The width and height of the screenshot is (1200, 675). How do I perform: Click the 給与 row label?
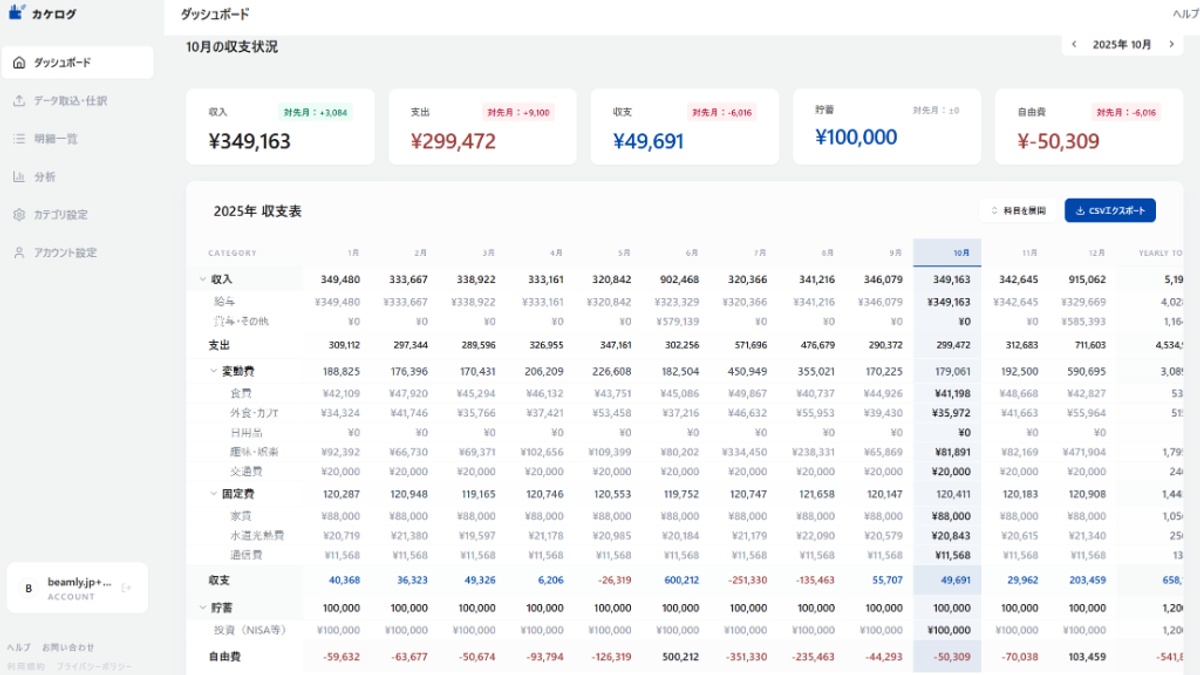coord(224,301)
